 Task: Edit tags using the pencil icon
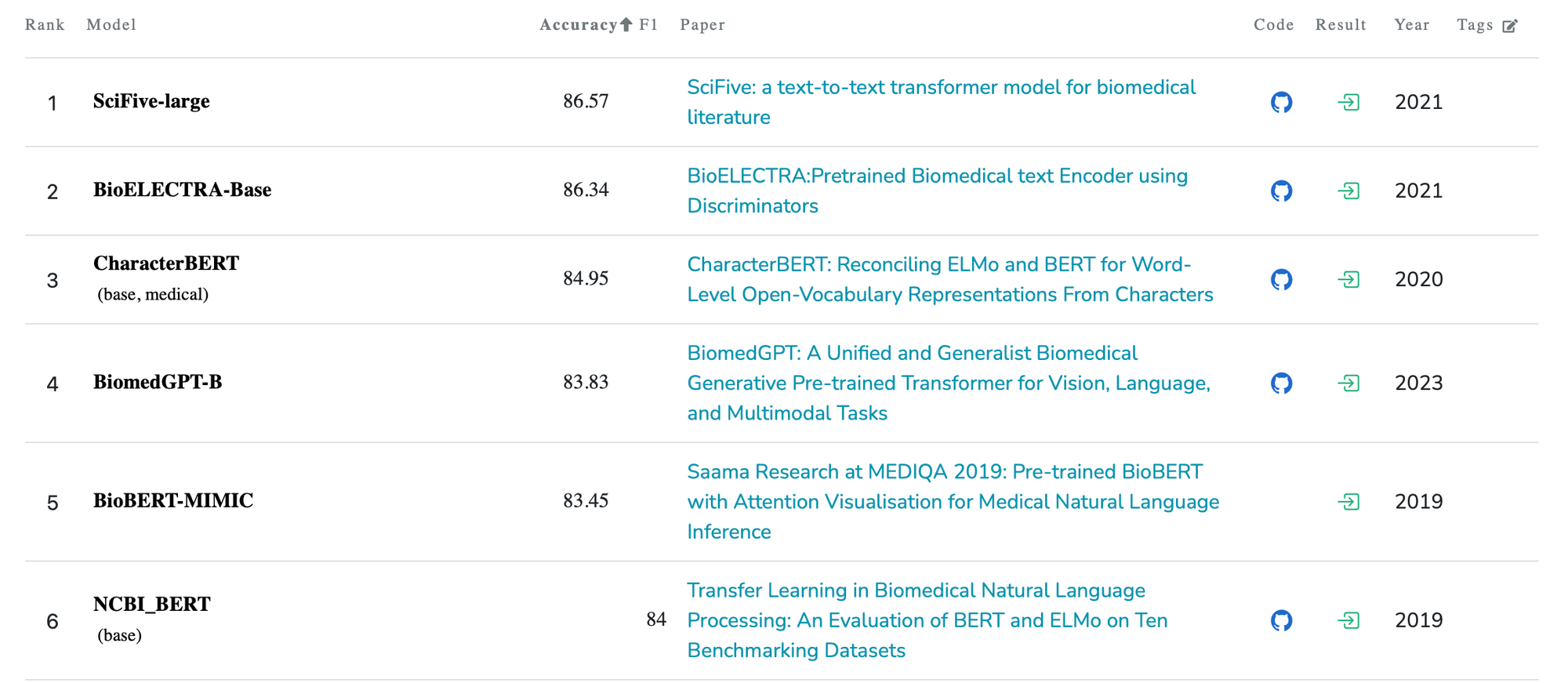pos(1510,26)
